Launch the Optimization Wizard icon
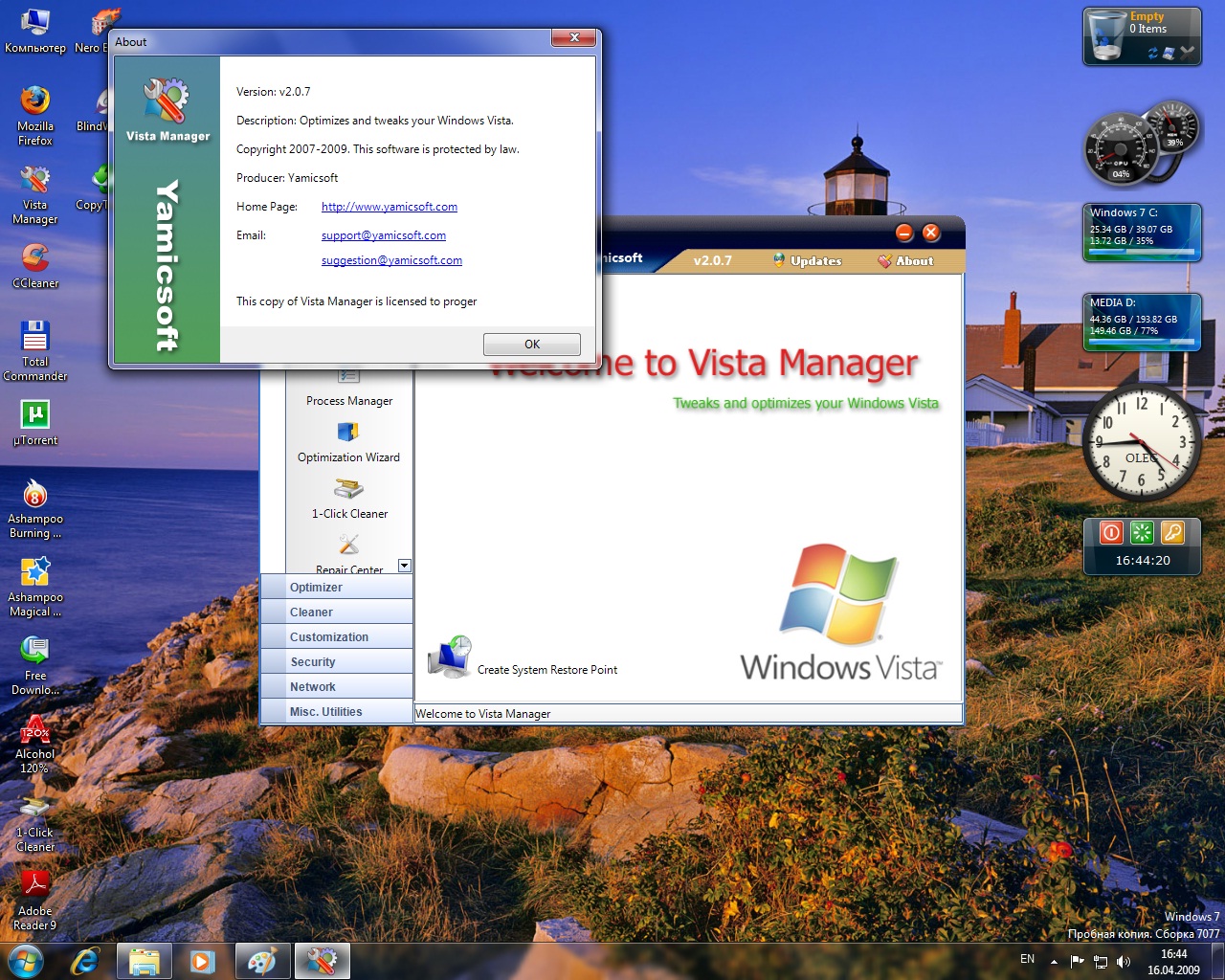 [348, 433]
